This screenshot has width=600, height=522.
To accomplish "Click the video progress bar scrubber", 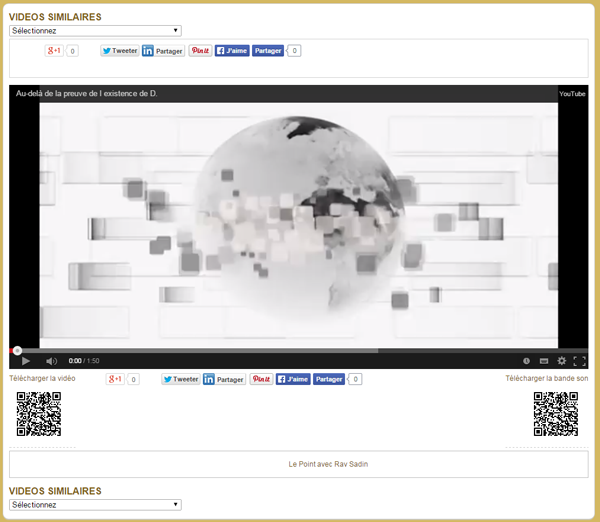I will point(17,351).
